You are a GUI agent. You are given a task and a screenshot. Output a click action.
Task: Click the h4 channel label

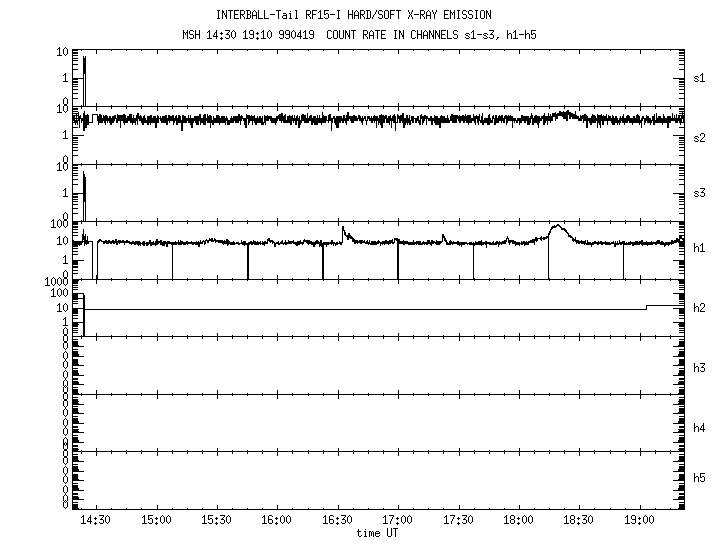point(700,428)
